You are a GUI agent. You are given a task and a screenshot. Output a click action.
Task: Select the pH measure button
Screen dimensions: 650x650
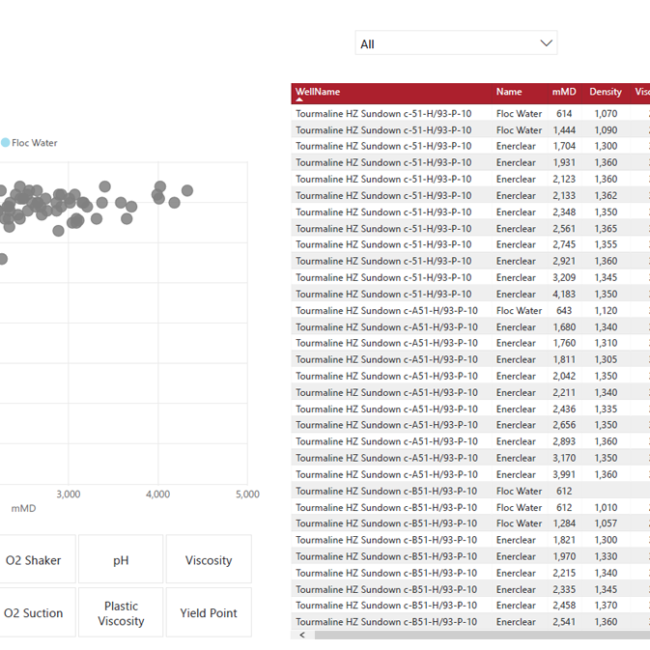coord(121,560)
